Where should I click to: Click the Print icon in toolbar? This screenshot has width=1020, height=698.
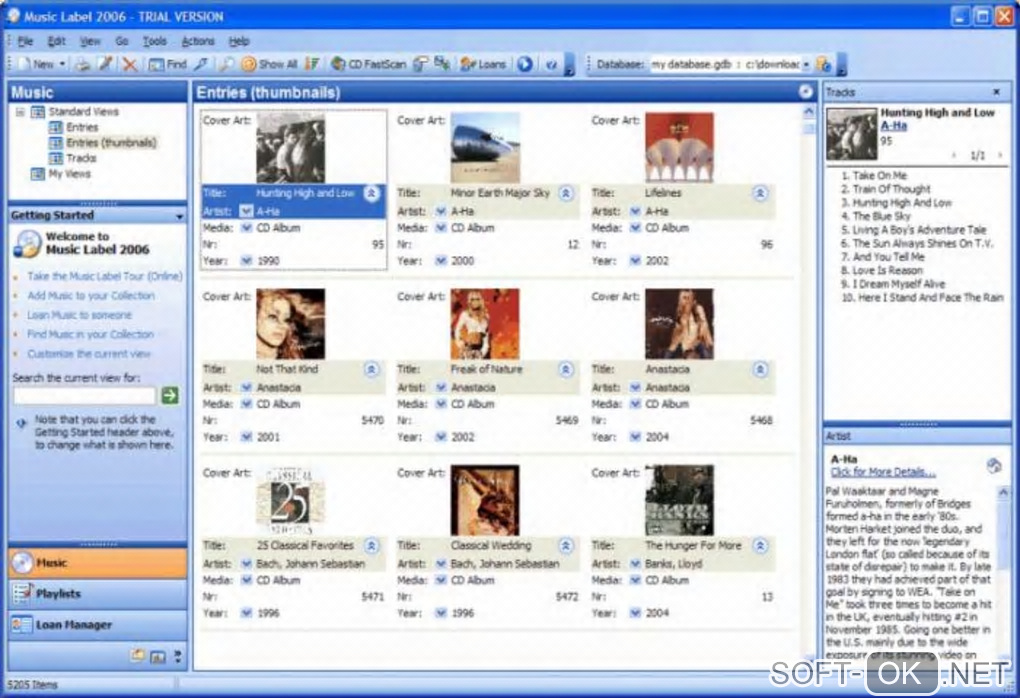82,64
